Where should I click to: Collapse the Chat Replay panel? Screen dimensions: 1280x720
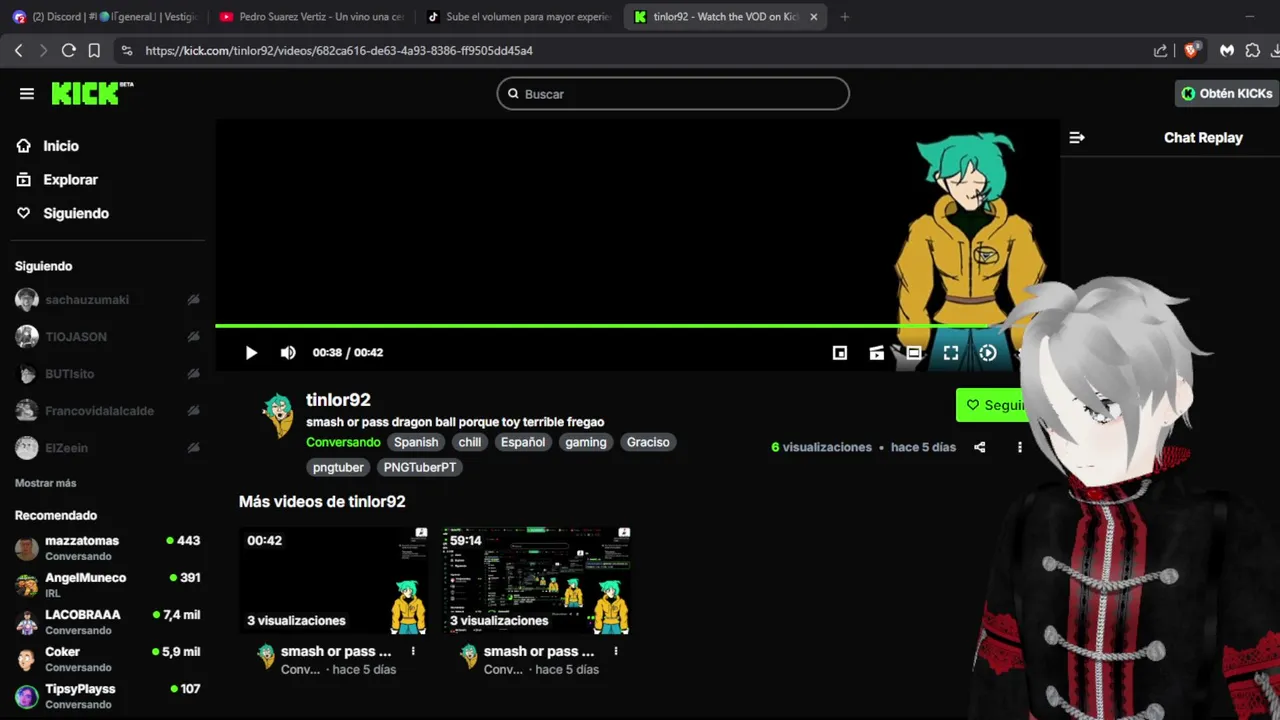coord(1077,138)
